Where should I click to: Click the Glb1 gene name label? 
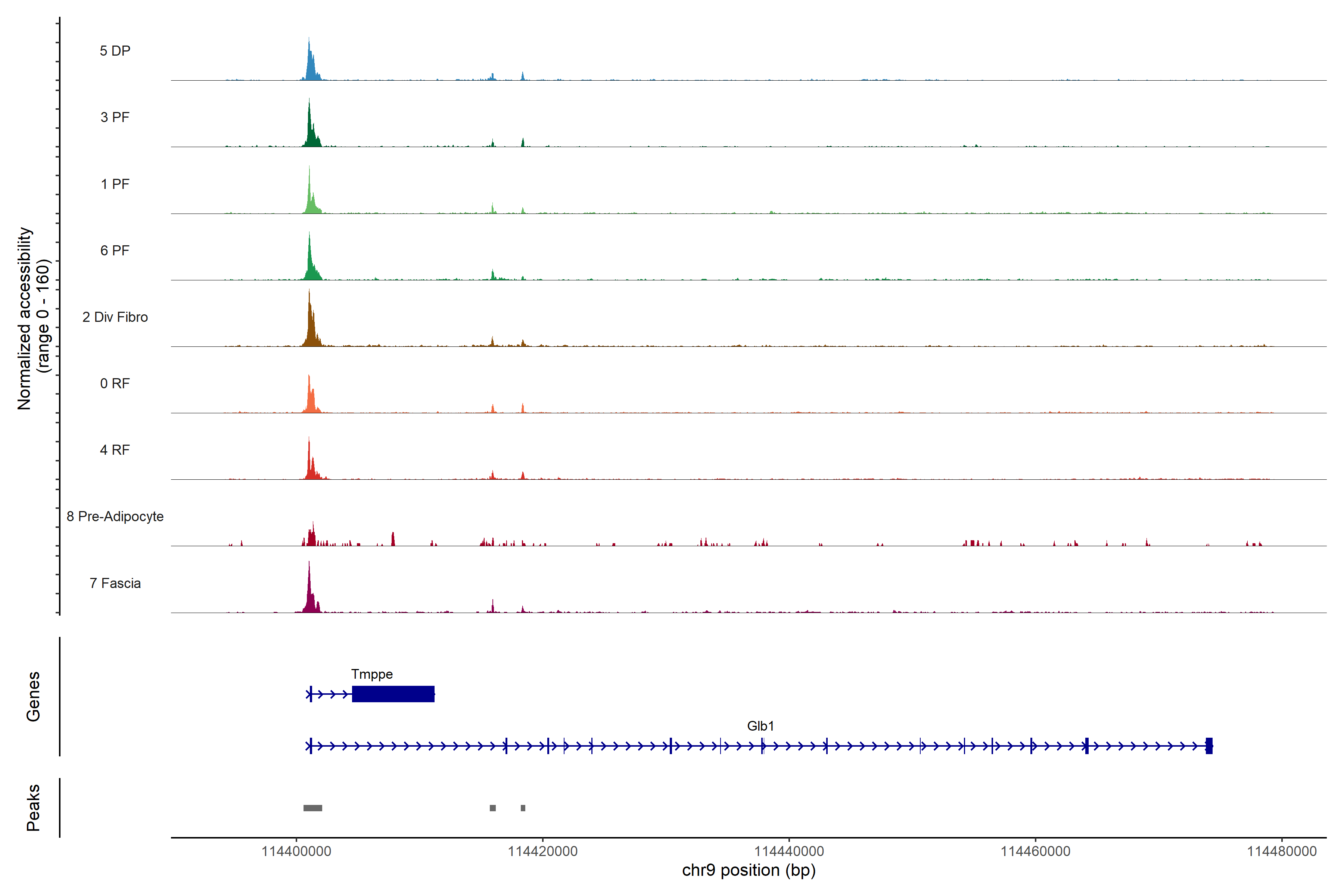point(760,726)
